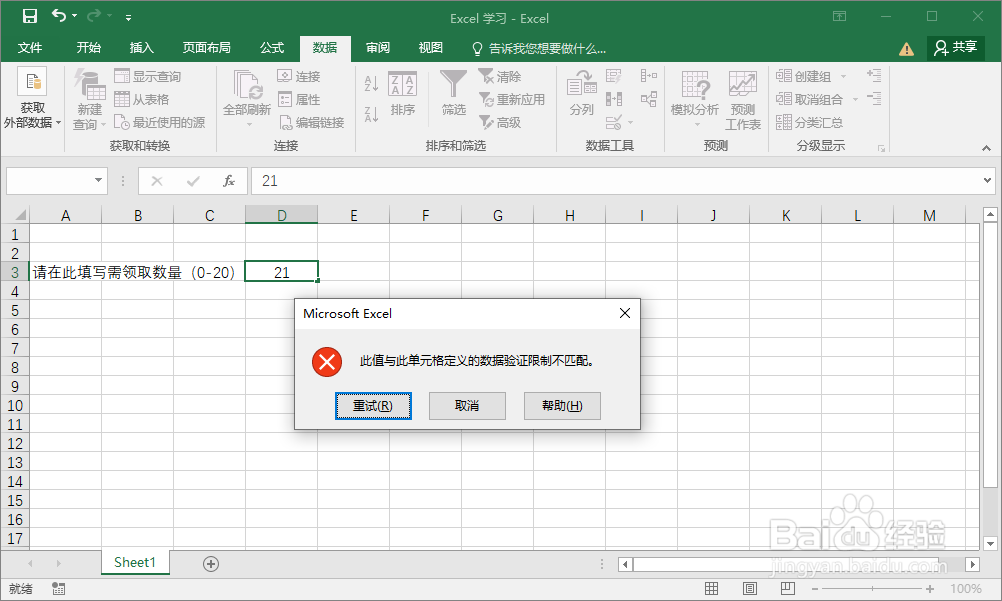Viewport: 1002px width, 601px height.
Task: Click the 取消 button in dialog
Action: [x=467, y=406]
